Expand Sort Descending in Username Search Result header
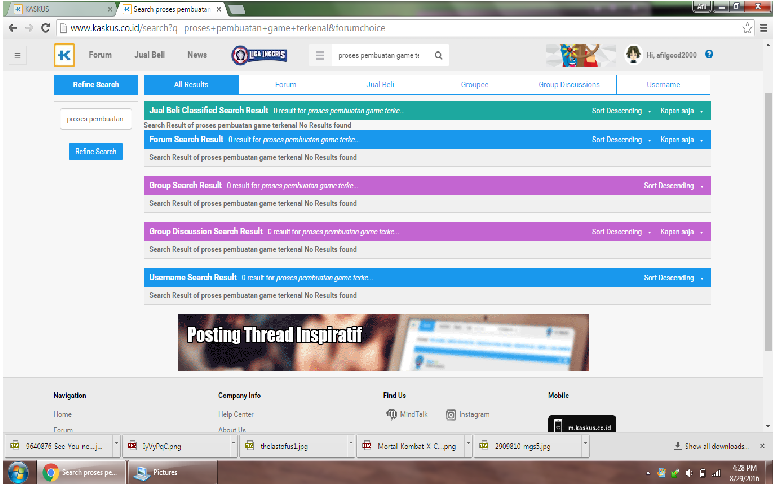 tap(673, 278)
